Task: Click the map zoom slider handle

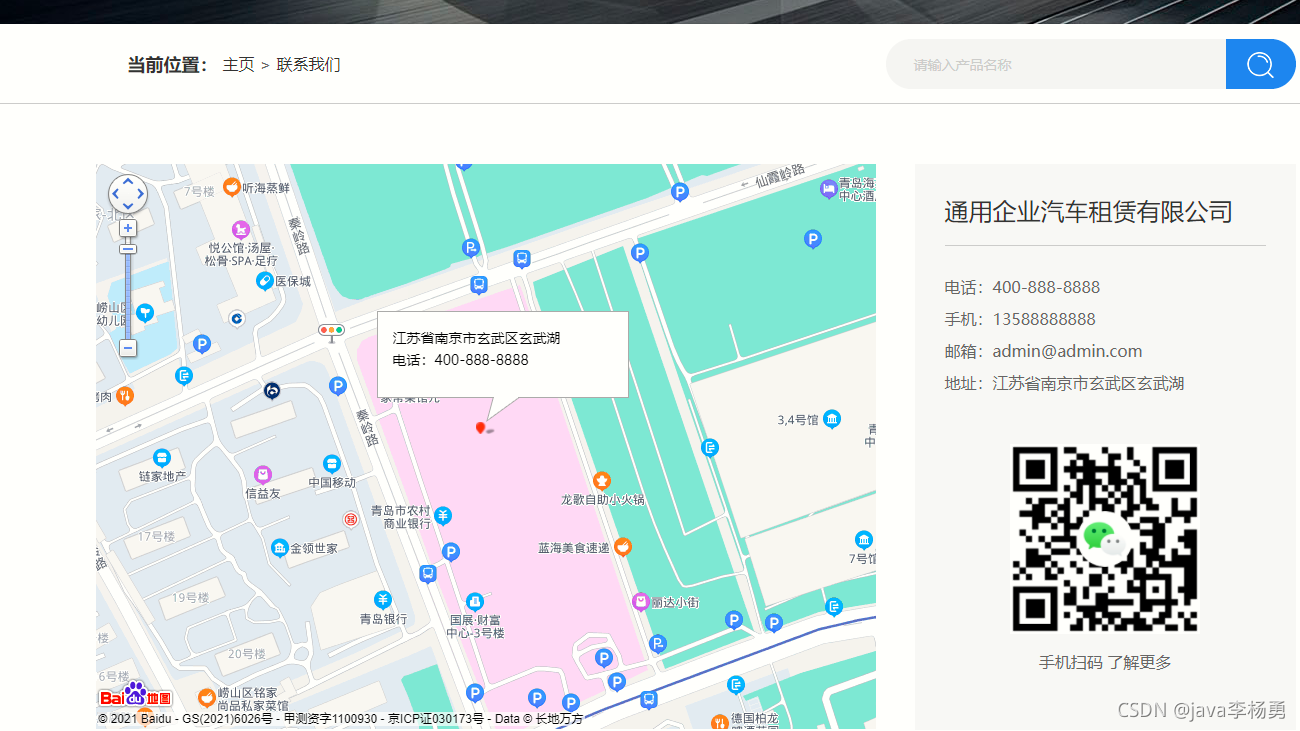Action: pyautogui.click(x=128, y=249)
